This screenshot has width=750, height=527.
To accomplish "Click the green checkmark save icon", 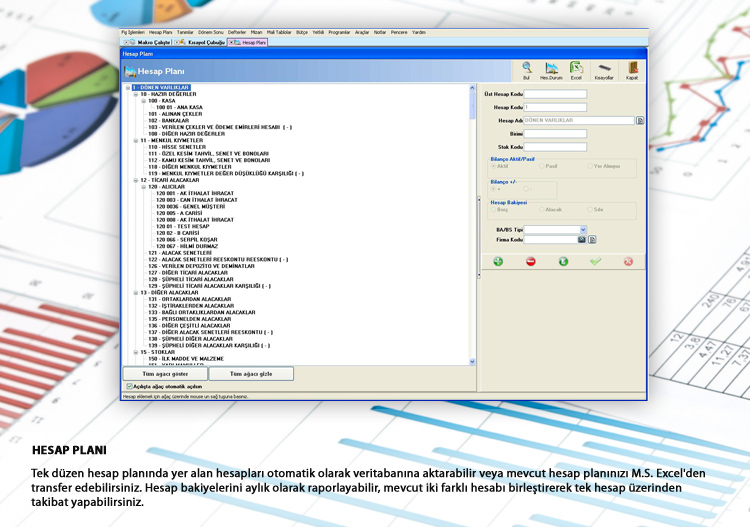I will point(596,261).
